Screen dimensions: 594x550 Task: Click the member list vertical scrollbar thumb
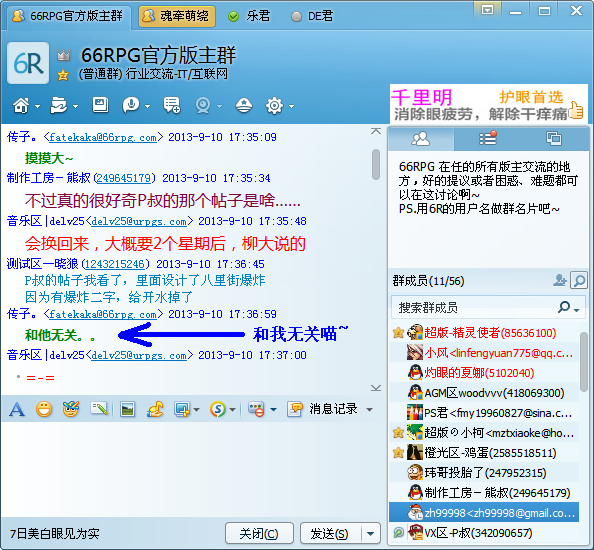tap(584, 362)
